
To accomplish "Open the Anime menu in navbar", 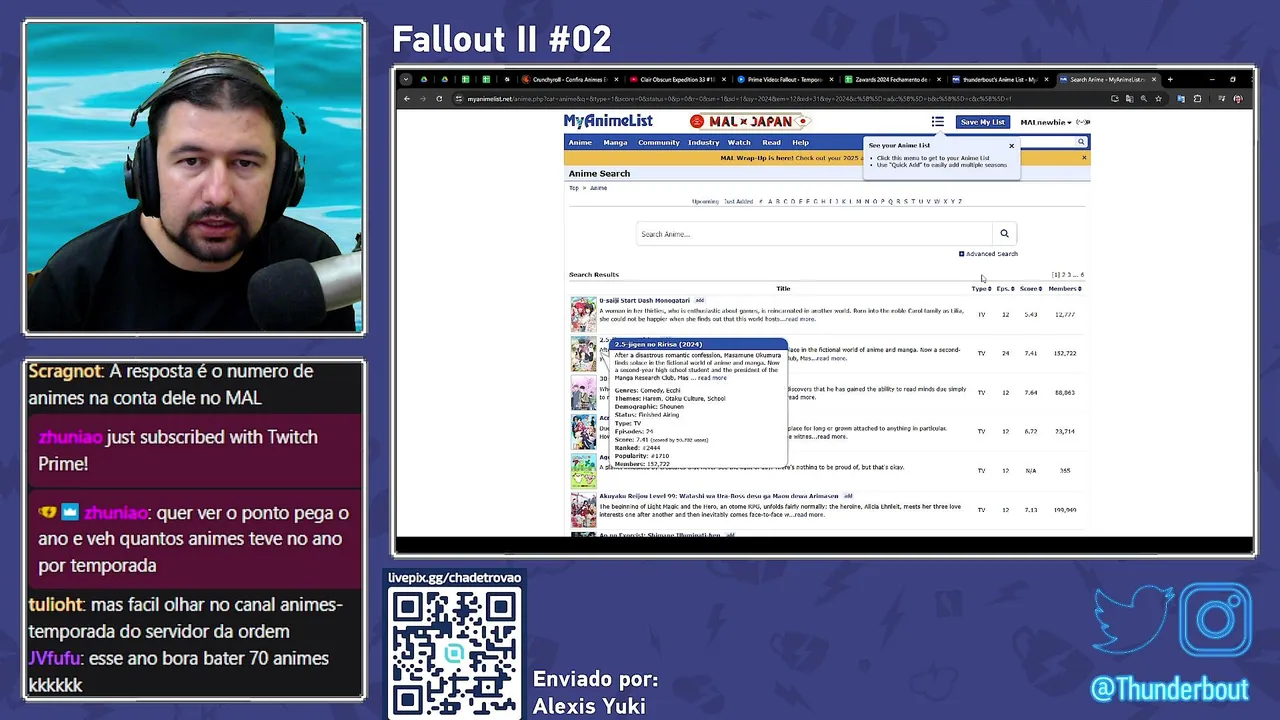I will tap(580, 142).
